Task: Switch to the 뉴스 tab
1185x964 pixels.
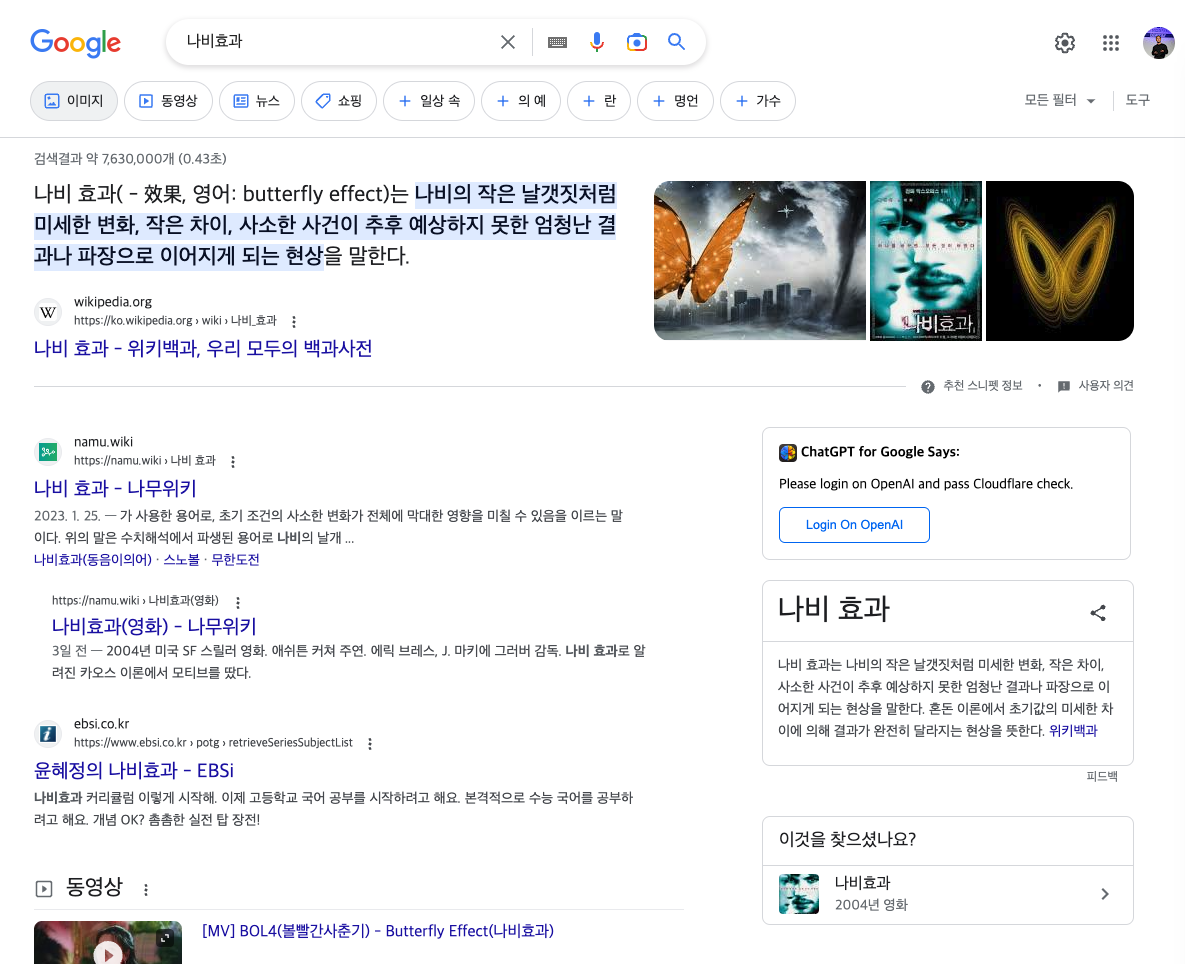Action: pos(257,100)
